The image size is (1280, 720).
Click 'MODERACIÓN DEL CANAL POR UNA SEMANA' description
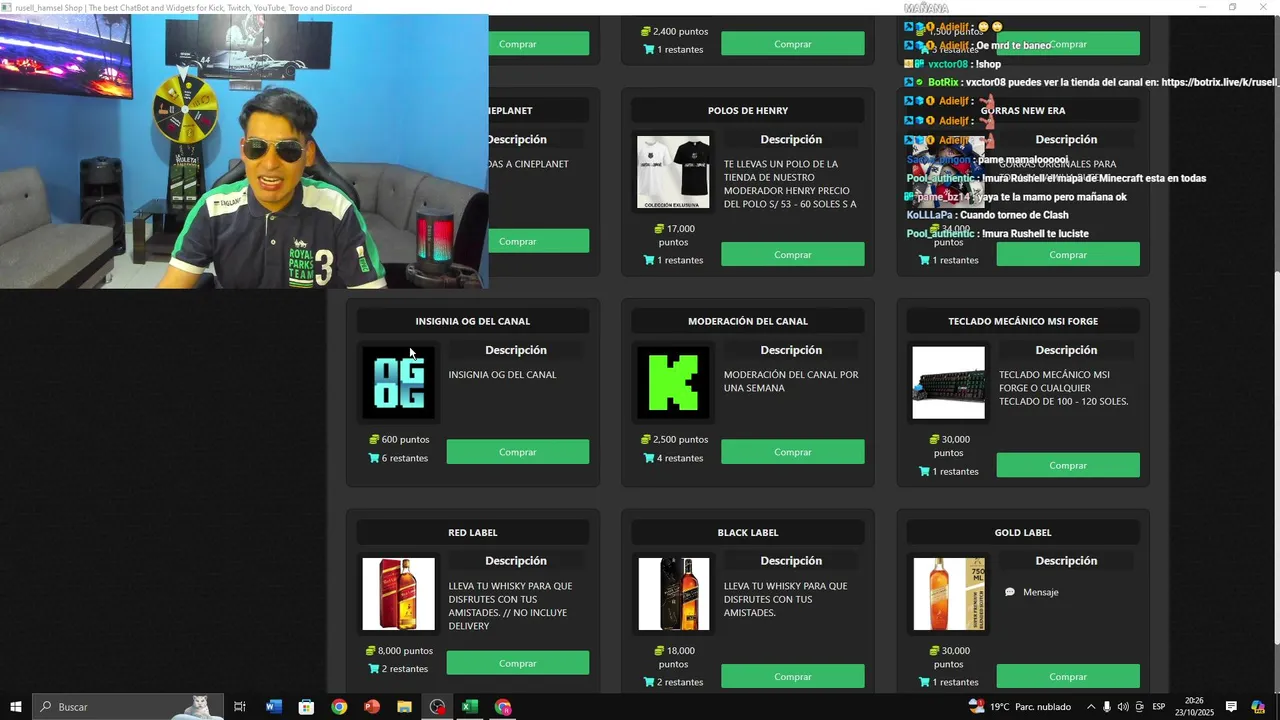791,381
